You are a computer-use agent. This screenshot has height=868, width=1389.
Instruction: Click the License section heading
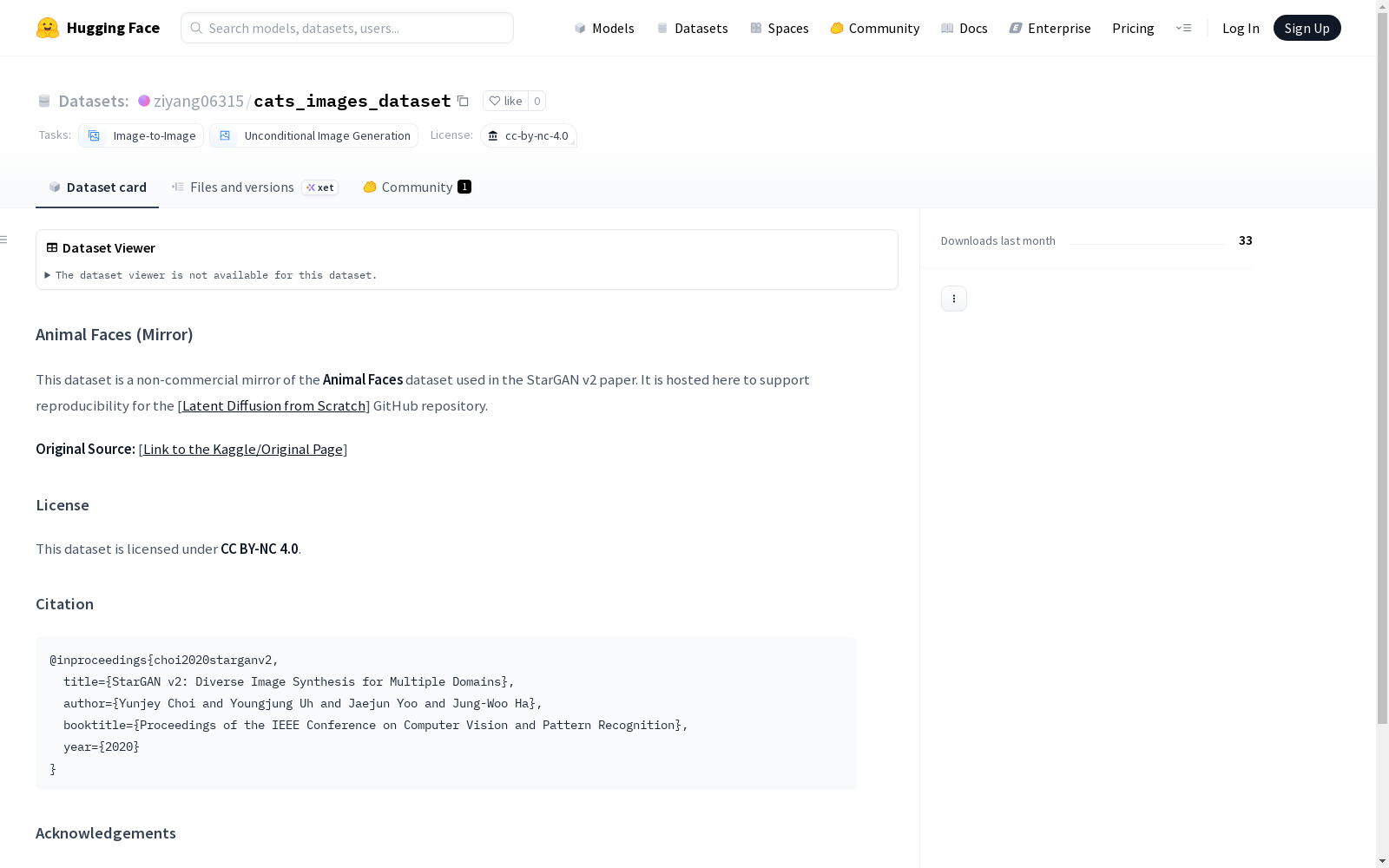[63, 505]
